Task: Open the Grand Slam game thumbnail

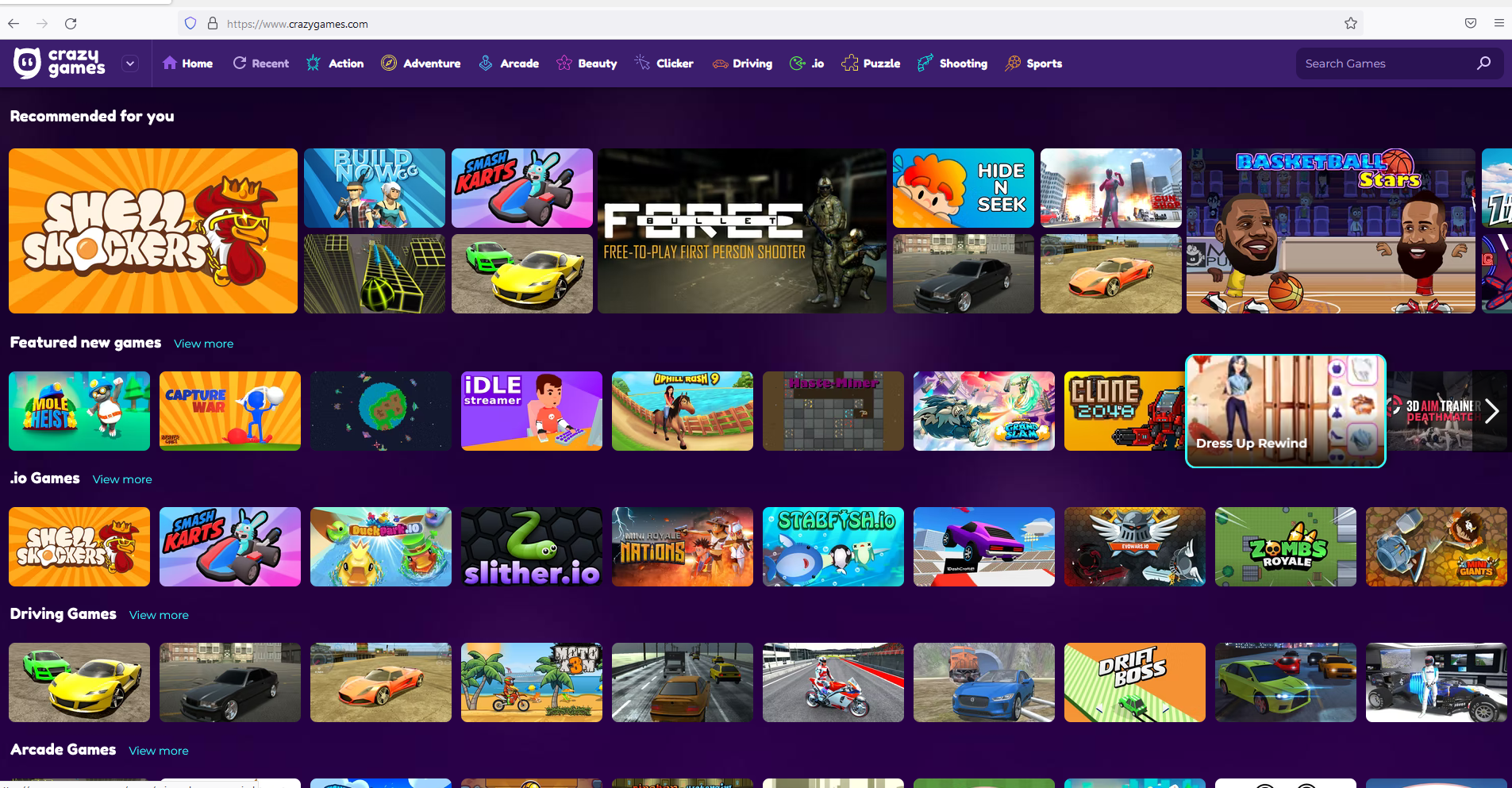Action: tap(984, 411)
